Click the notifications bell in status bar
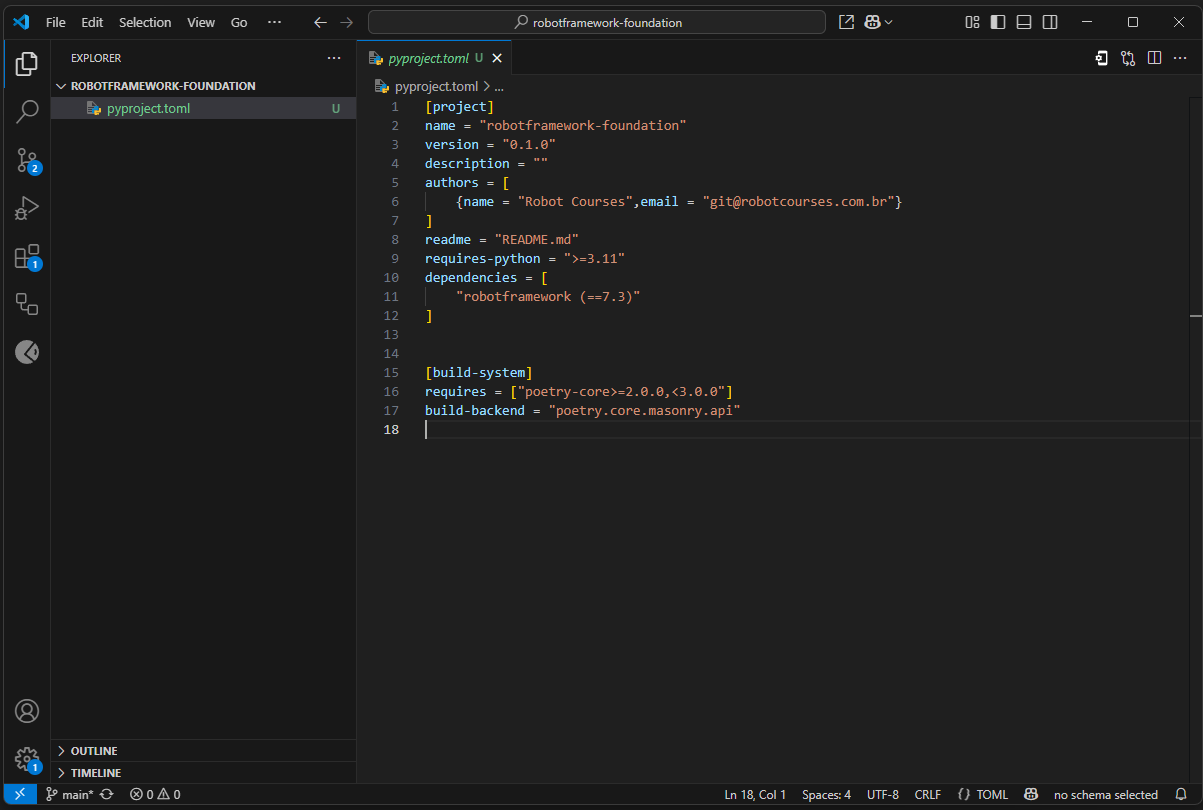This screenshot has height=810, width=1203. pyautogui.click(x=1181, y=795)
